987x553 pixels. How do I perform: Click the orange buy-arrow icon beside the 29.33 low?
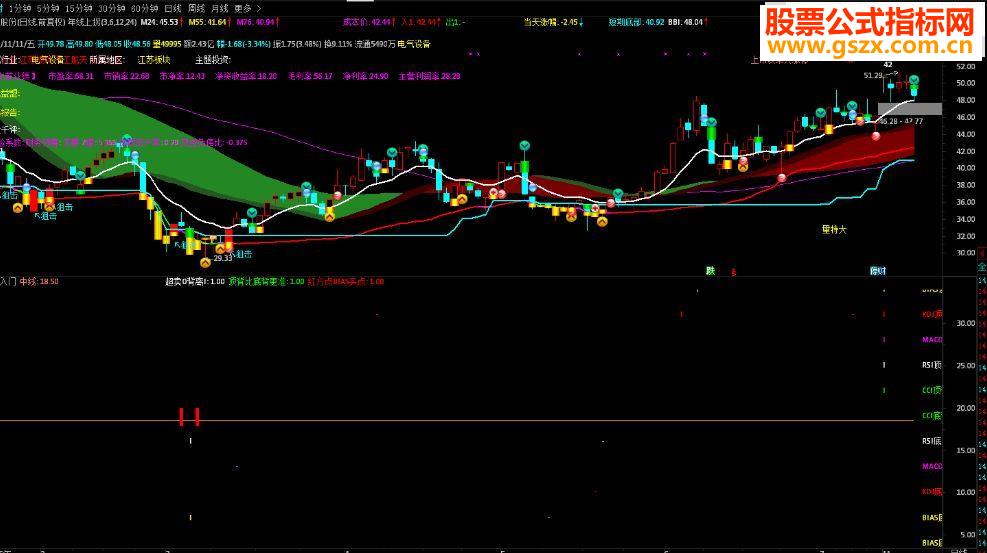click(x=205, y=262)
